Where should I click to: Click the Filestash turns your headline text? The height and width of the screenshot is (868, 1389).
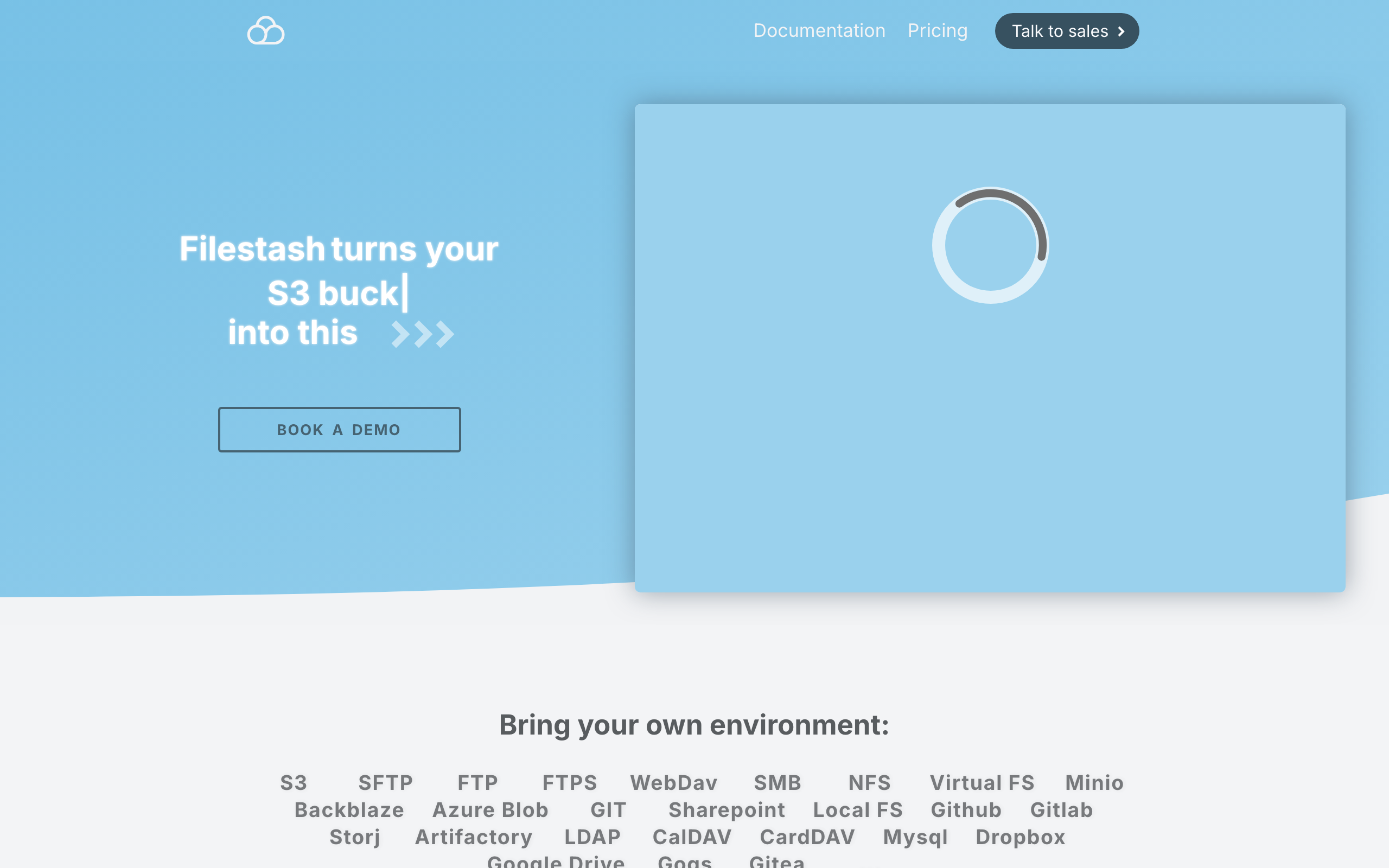click(339, 249)
